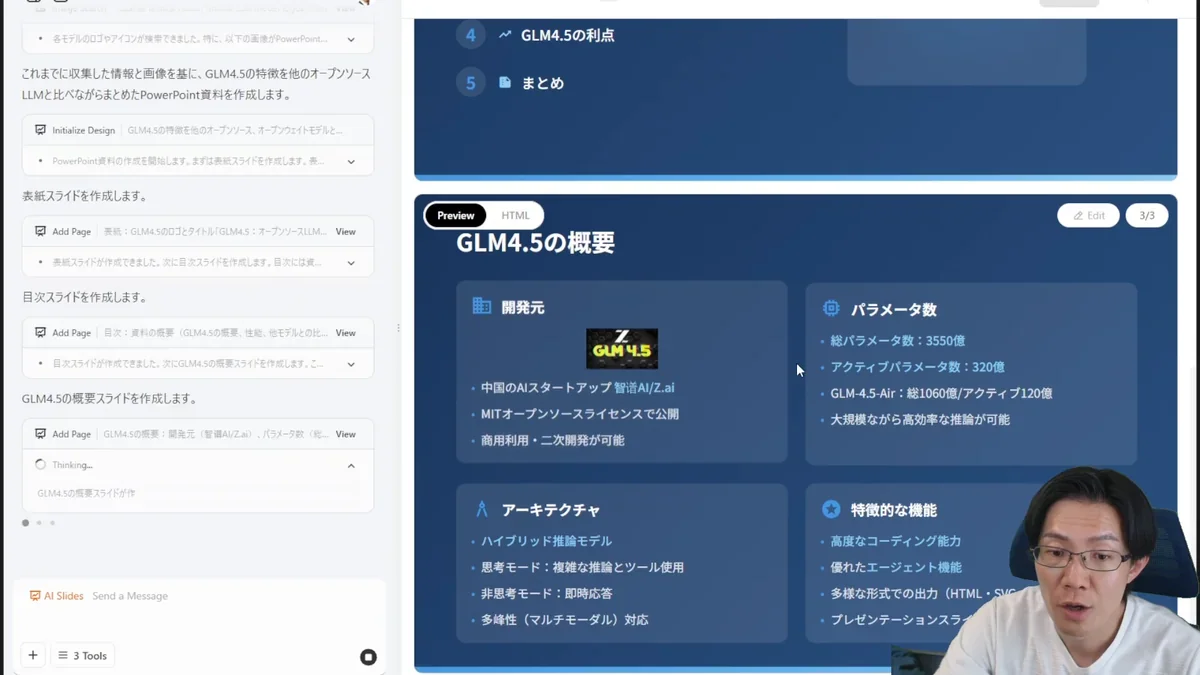Click the Add Page icon for 目次

40,333
